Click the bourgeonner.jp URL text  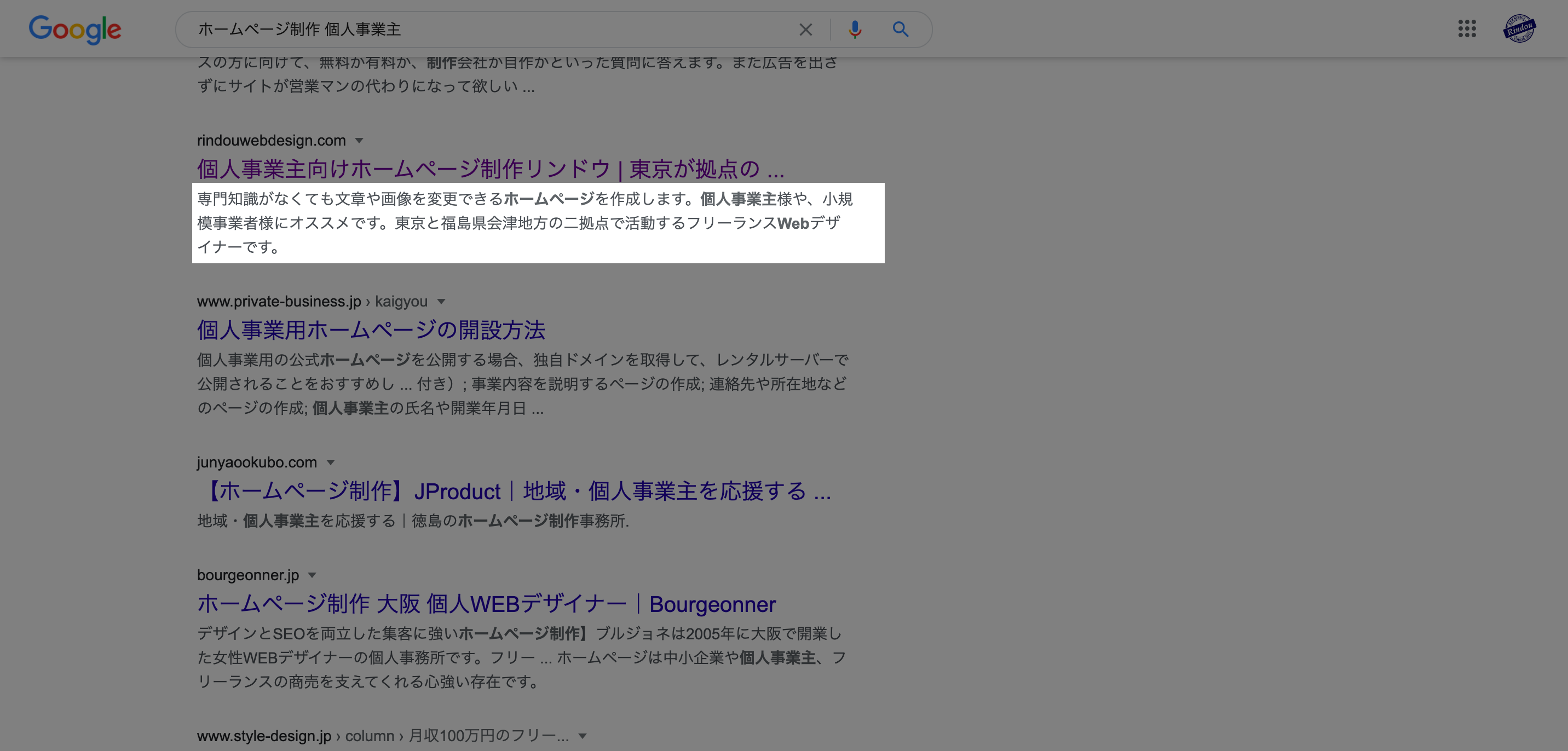tap(248, 575)
